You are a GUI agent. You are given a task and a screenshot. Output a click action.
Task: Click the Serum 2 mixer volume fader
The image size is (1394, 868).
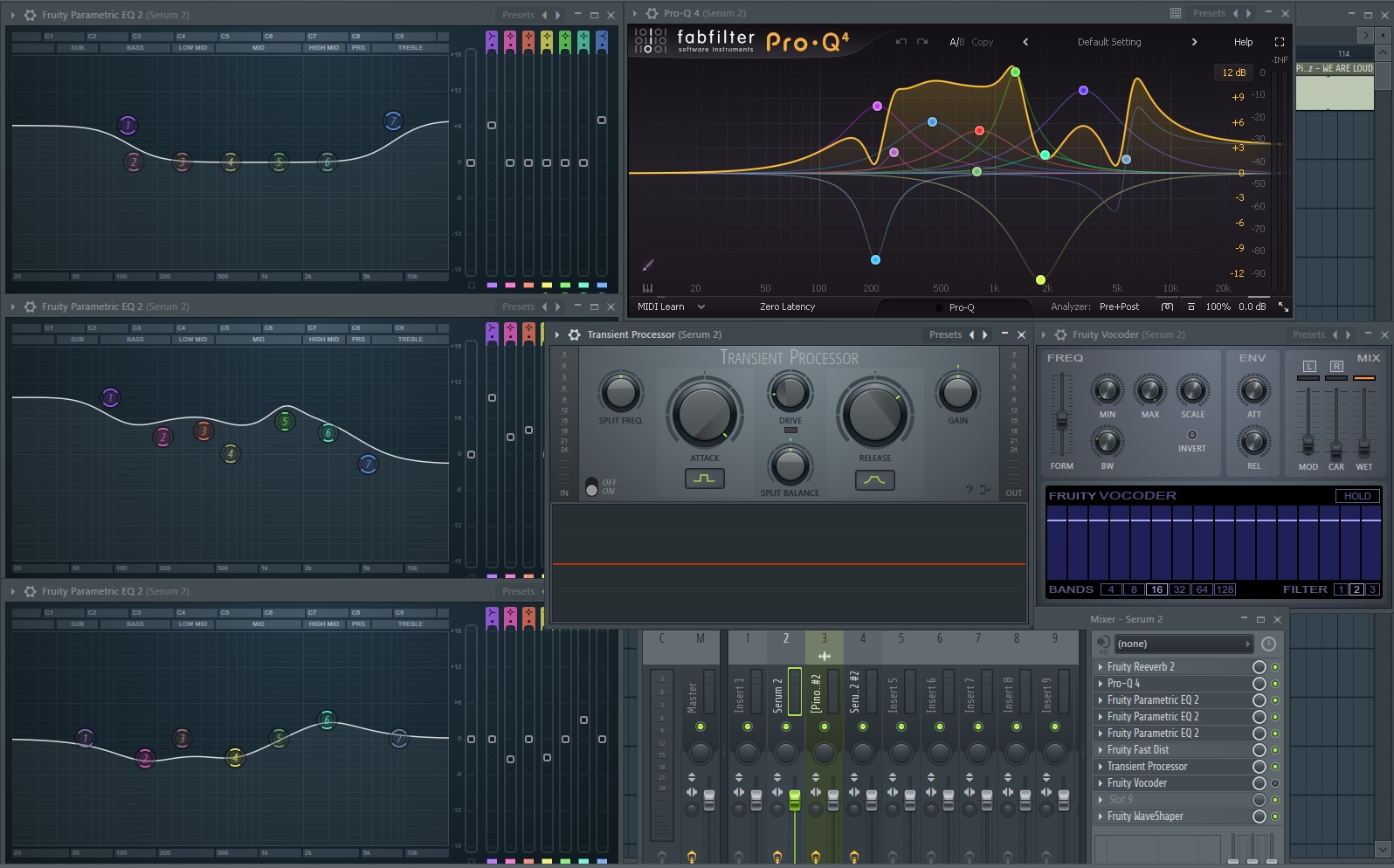(794, 799)
